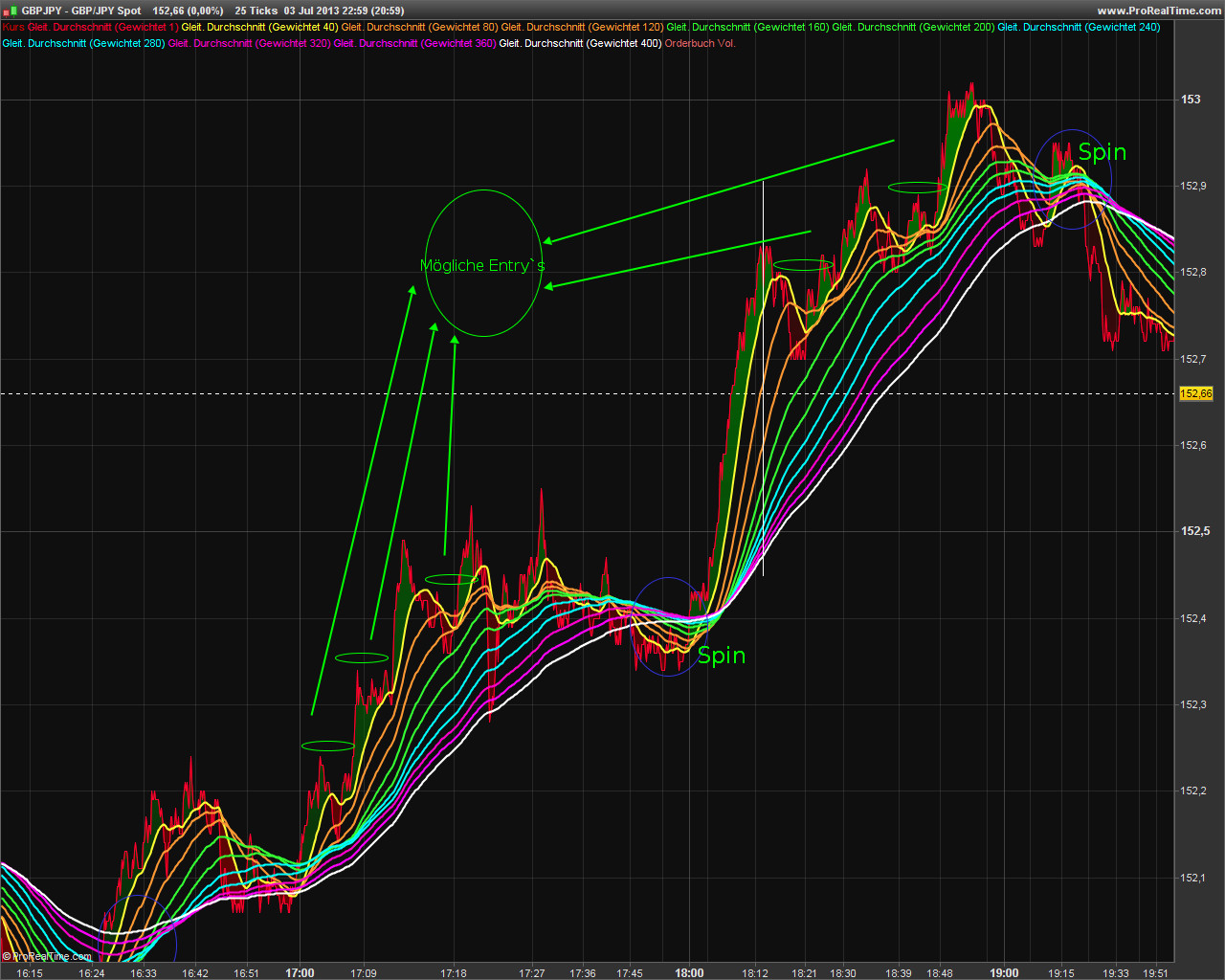Select the Mögliche Entry`s text annotation
This screenshot has height=980, width=1225.
[x=483, y=266]
